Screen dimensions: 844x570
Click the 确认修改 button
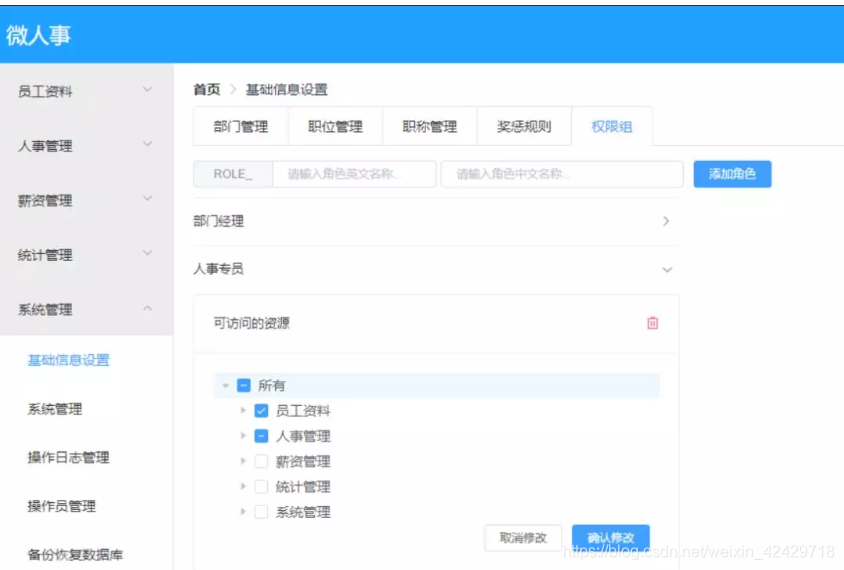click(x=611, y=538)
